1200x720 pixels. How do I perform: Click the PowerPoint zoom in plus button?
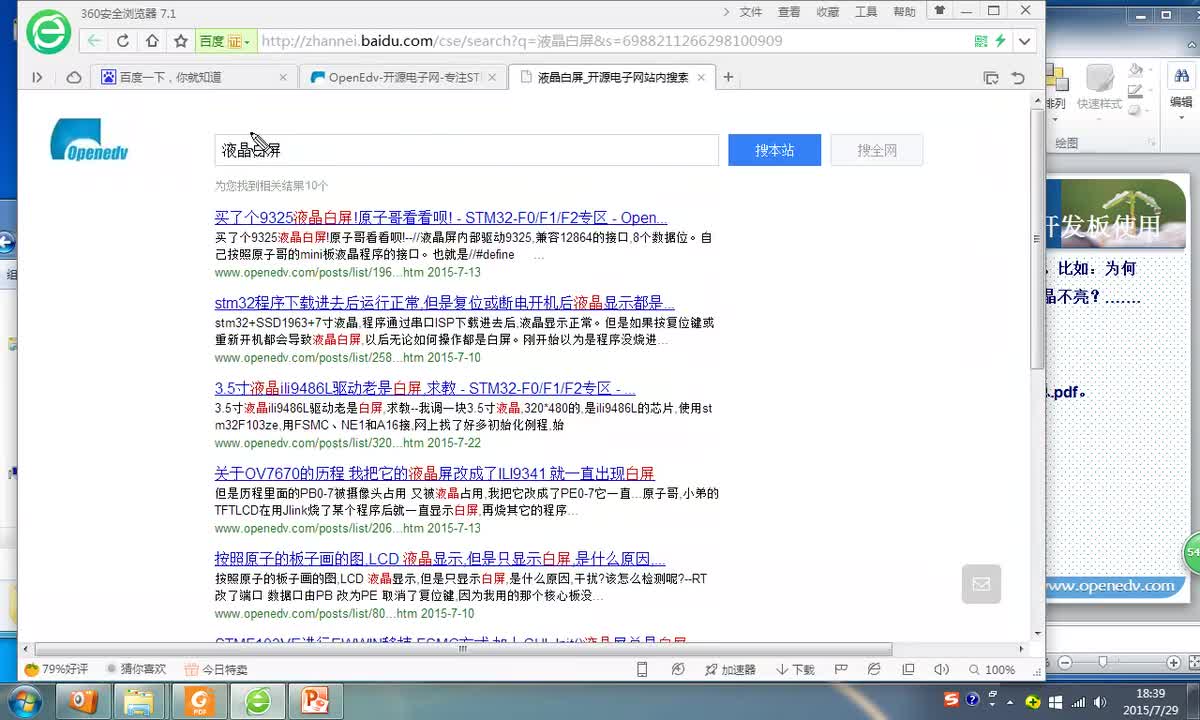pyautogui.click(x=1174, y=662)
